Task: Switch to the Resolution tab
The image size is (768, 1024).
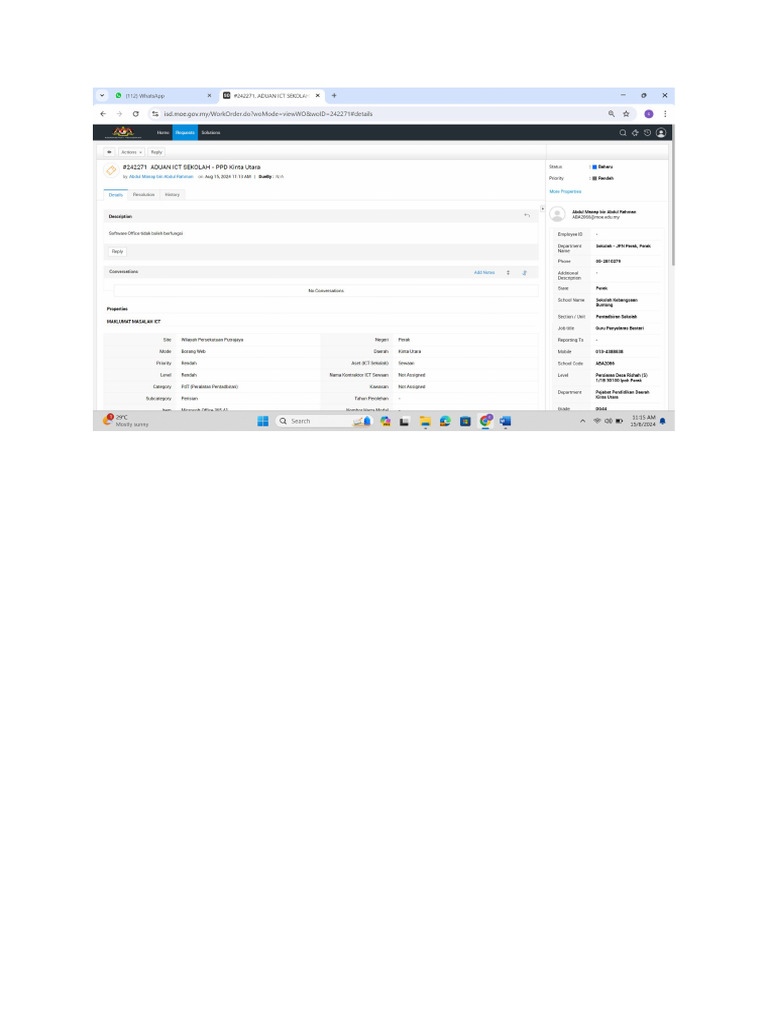Action: pyautogui.click(x=144, y=195)
